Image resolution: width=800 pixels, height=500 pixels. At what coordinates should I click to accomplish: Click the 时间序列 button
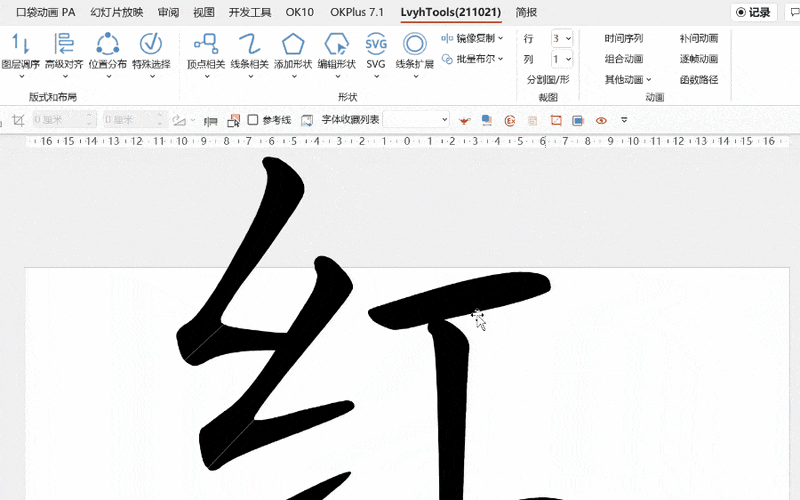624,38
